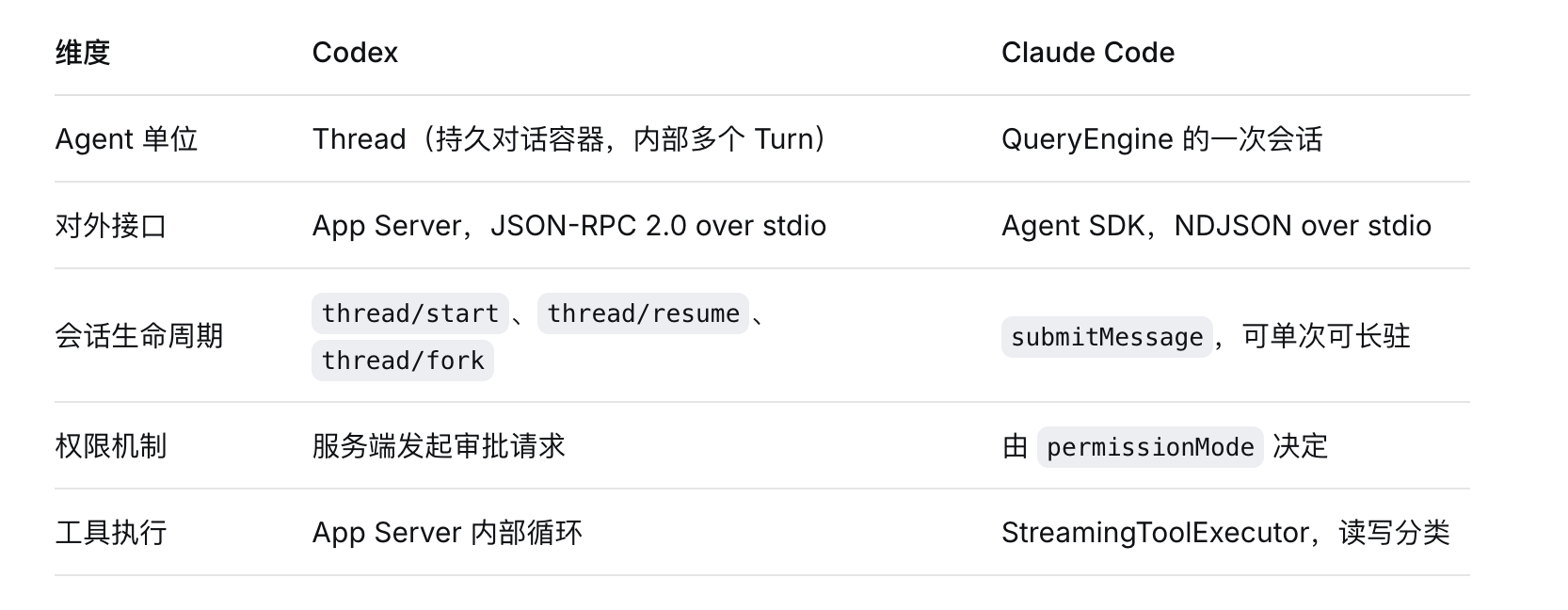1568x610 pixels.
Task: Click the StreamingToolExecutor，读写分类 cell
Action: tap(1225, 533)
